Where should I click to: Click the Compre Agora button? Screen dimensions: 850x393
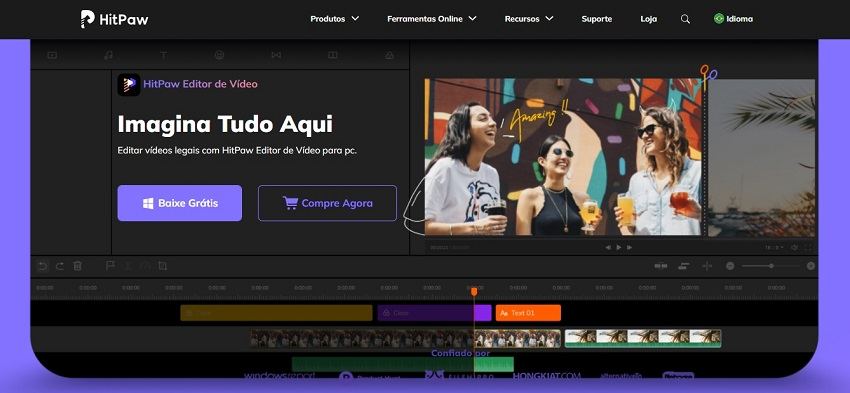[327, 203]
